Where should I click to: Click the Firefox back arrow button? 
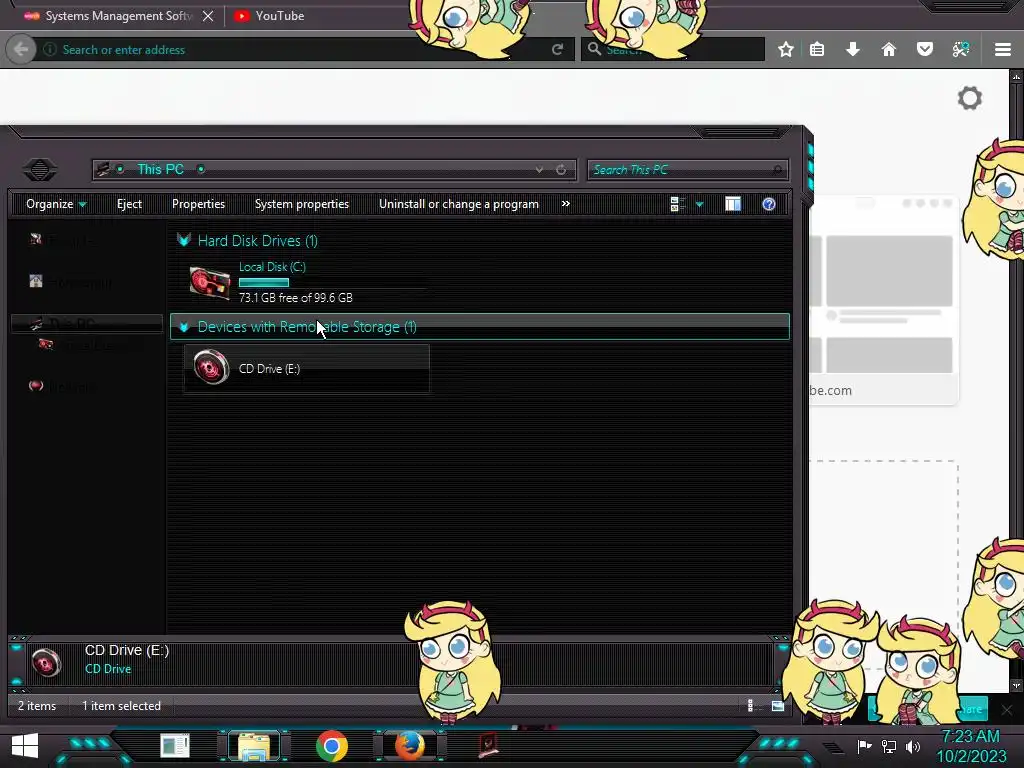click(20, 50)
